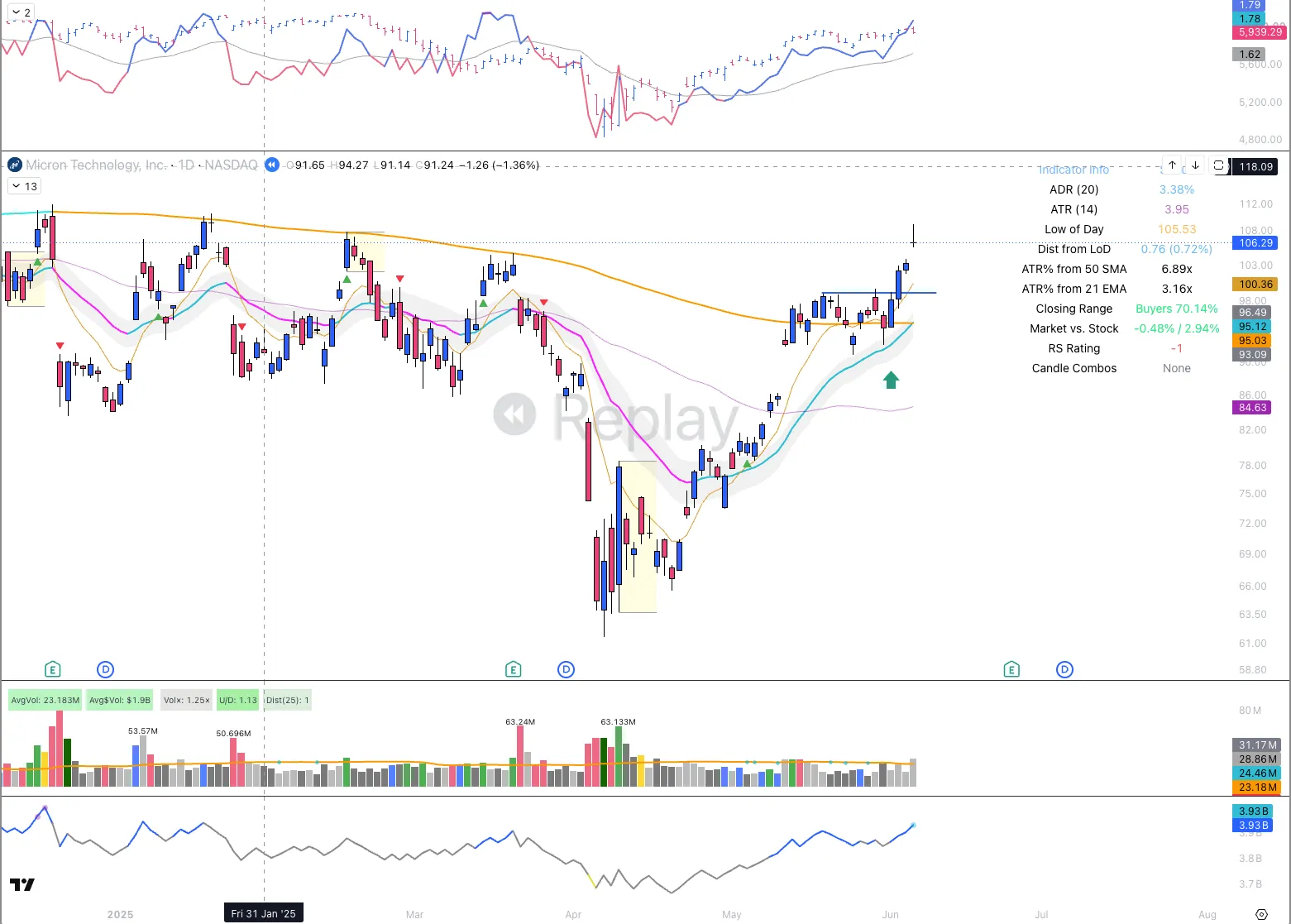Click the U/D: 1.13 badge
The image size is (1291, 924).
pyautogui.click(x=238, y=700)
